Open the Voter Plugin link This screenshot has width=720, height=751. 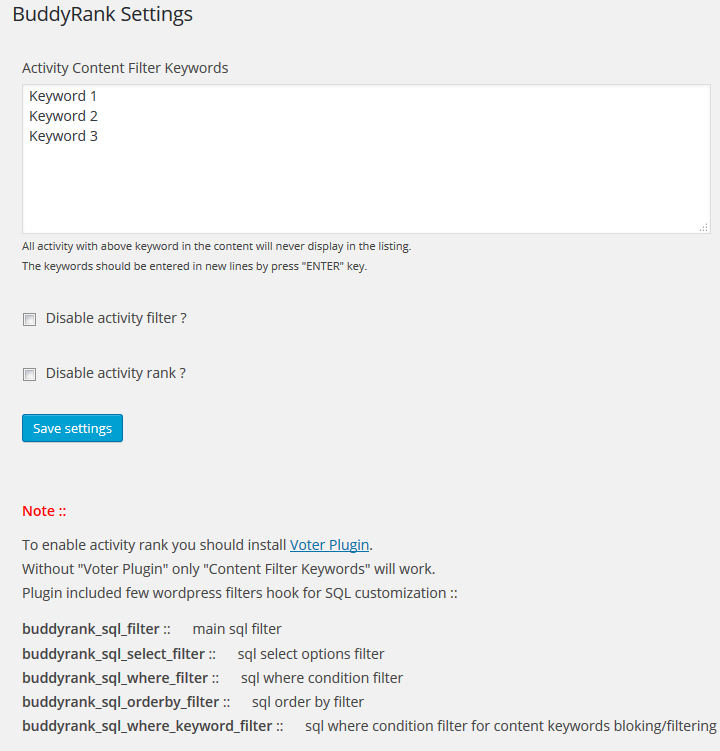coord(329,545)
